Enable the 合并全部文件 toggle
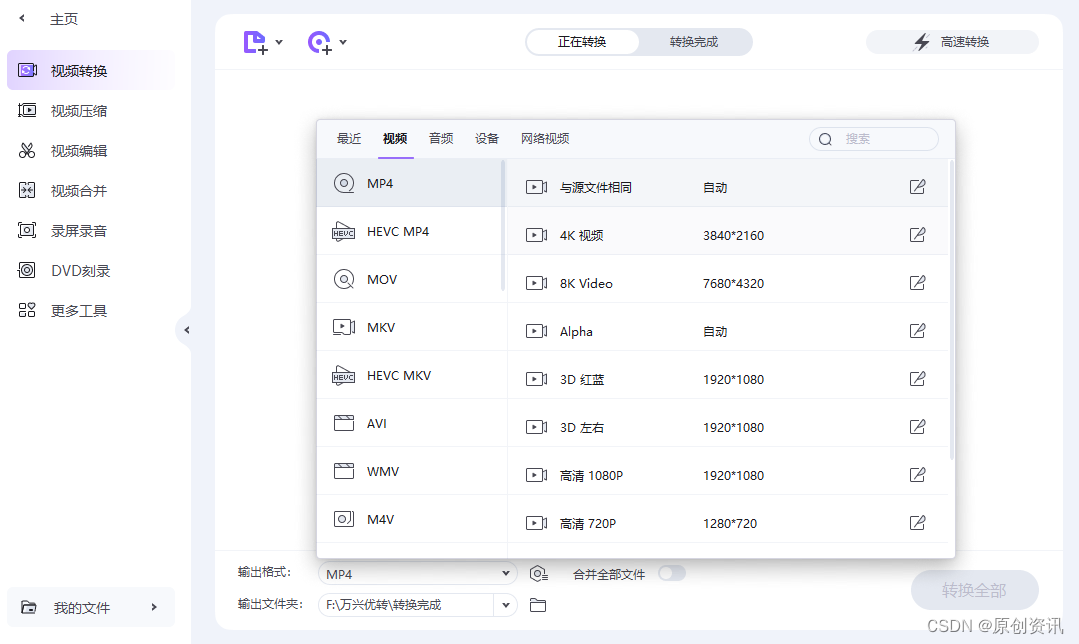Screen dimensions: 1079x644 coord(672,573)
